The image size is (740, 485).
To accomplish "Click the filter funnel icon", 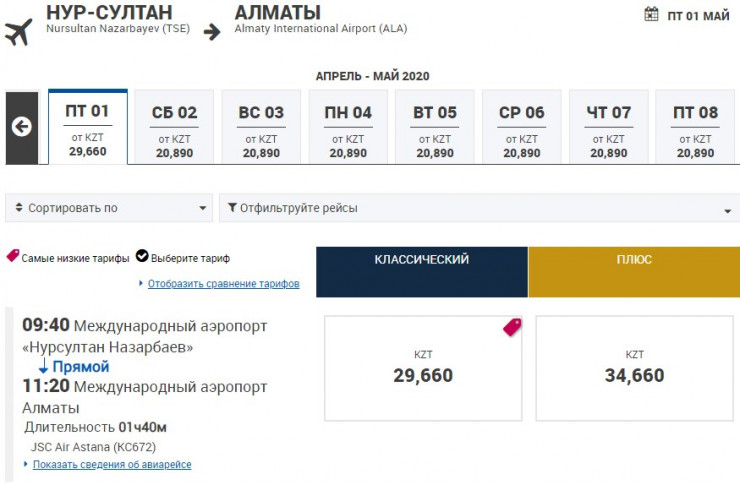I will coord(232,208).
